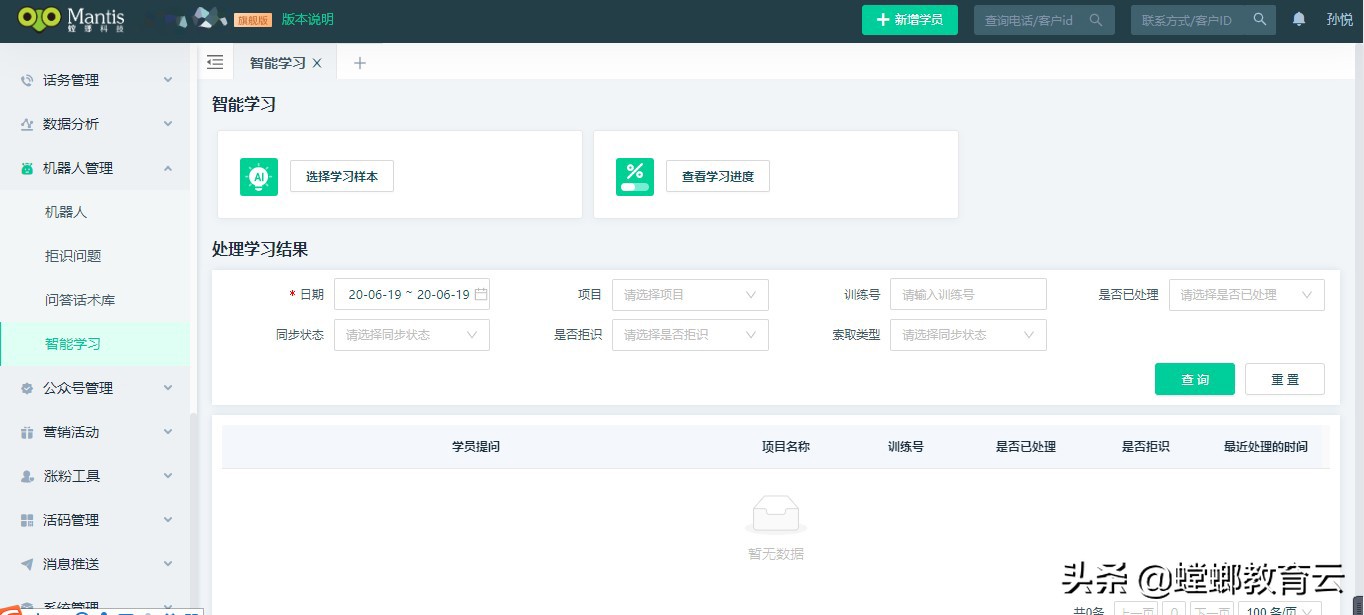Click the 查询 search button
Viewport: 1364px width, 615px height.
coord(1194,379)
